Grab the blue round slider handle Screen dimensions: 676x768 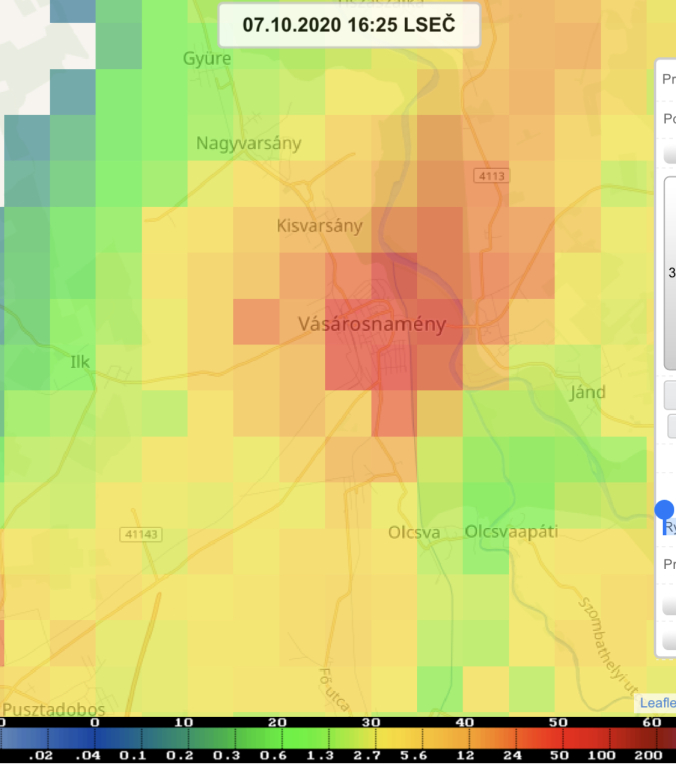pyautogui.click(x=665, y=510)
